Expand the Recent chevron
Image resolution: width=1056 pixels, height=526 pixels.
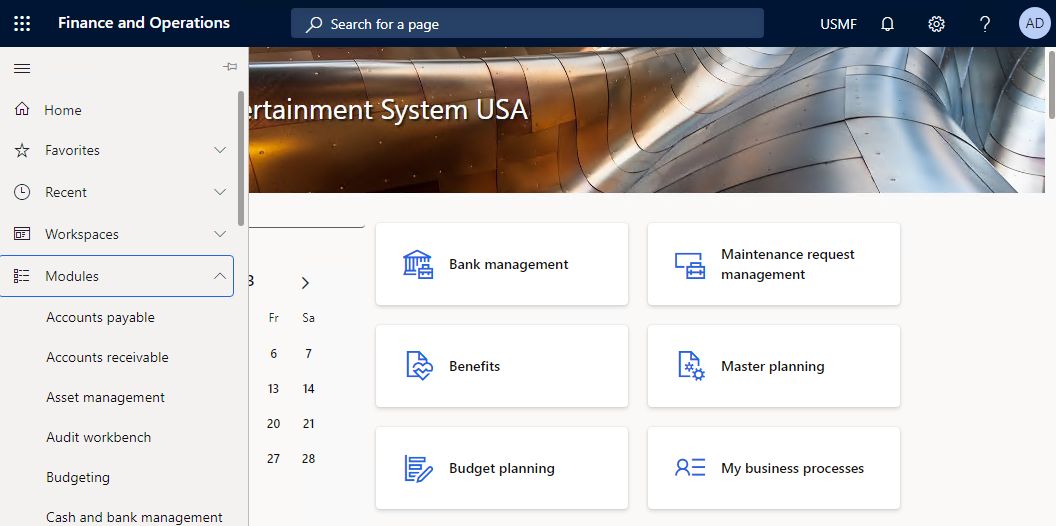[x=220, y=192]
